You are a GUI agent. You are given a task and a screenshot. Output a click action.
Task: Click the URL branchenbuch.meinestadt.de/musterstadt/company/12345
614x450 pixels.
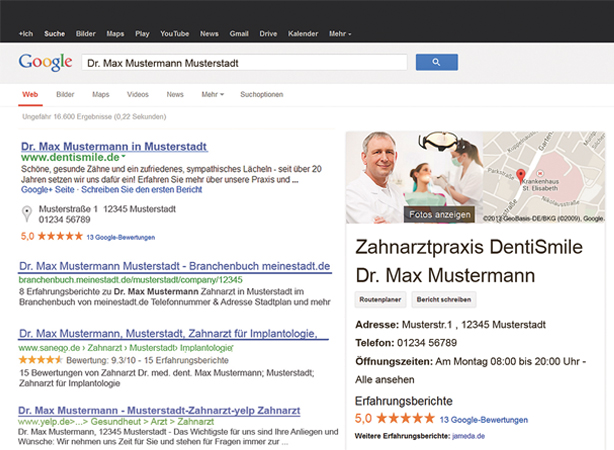[130, 280]
